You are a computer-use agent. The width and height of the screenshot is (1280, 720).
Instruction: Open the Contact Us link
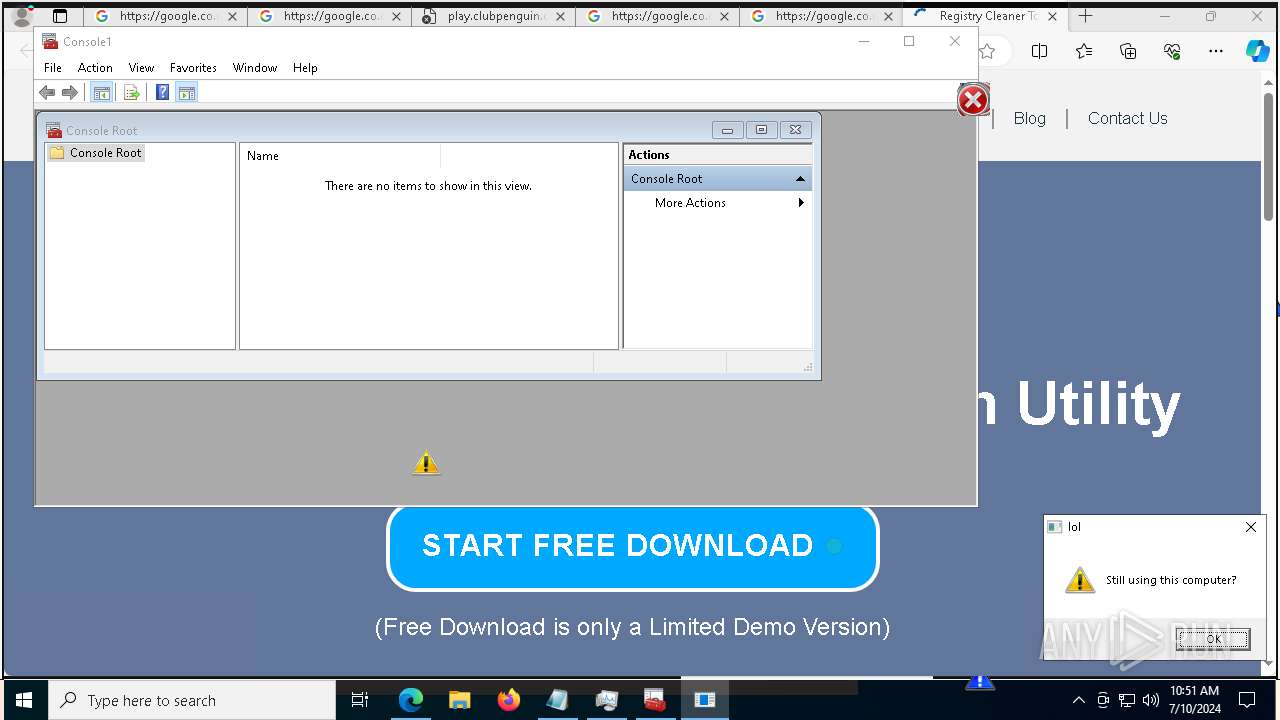(x=1127, y=118)
